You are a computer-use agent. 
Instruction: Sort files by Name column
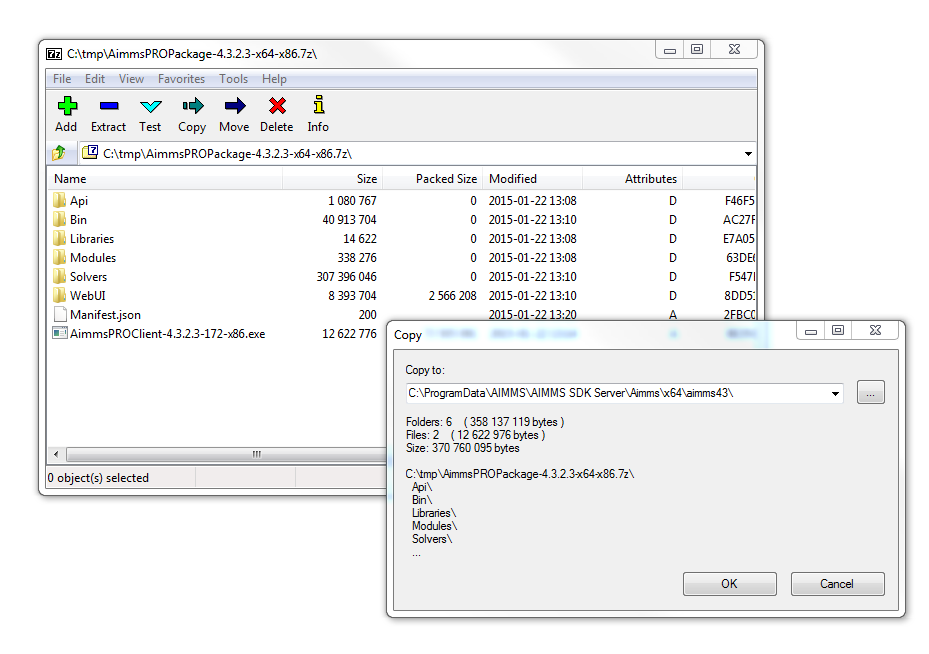point(165,179)
